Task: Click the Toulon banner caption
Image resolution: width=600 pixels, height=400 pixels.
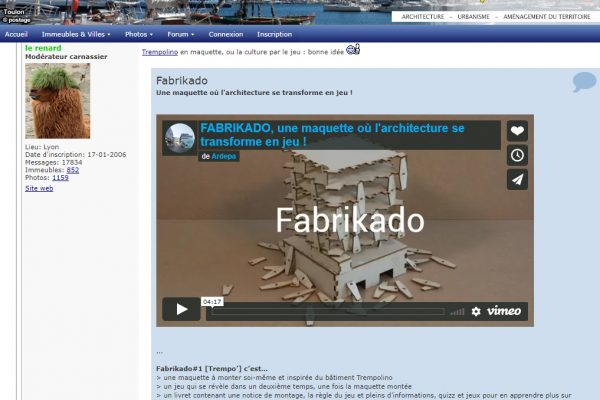Action: coord(14,12)
